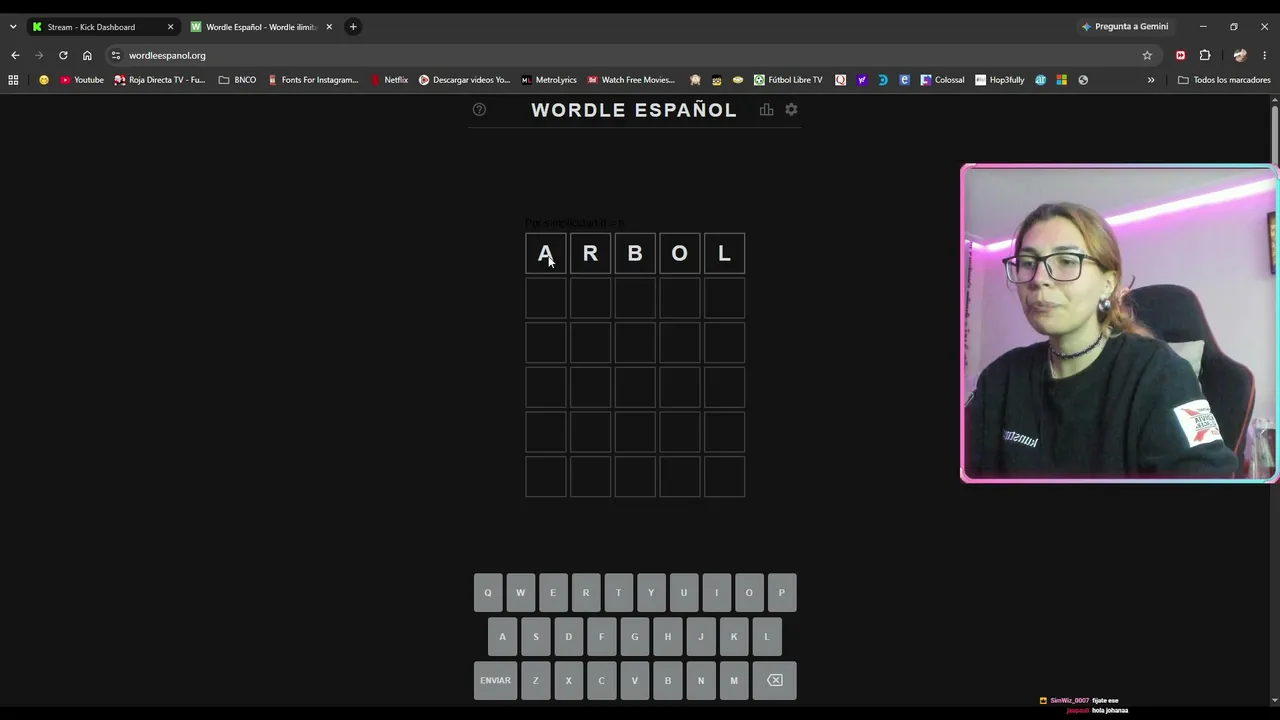
Task: Open the BNCO bookmarks folder
Action: 238,80
